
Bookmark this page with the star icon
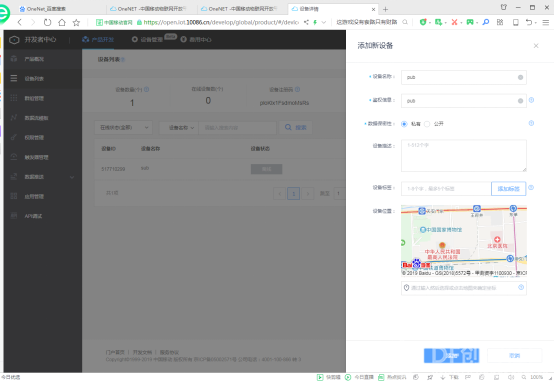(x=76, y=22)
